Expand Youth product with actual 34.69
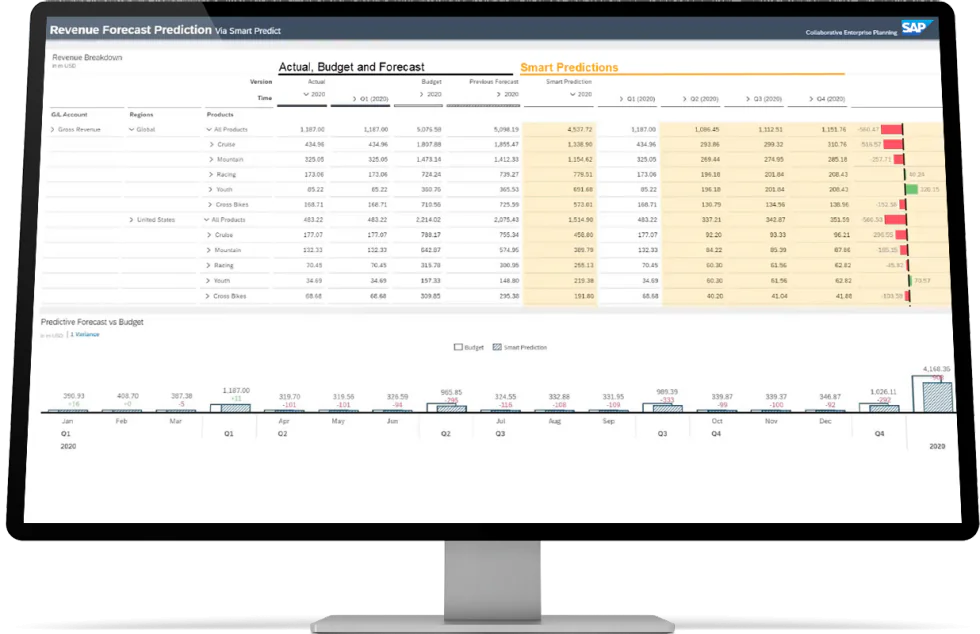 [x=209, y=281]
